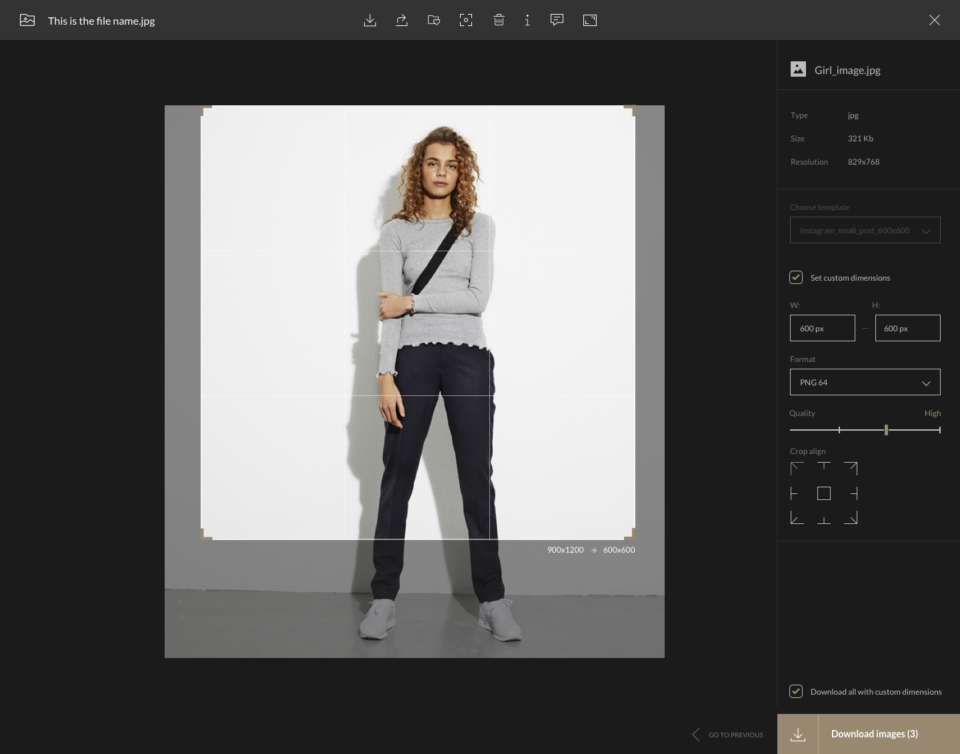
Task: Select center crop alignment
Action: tap(823, 492)
